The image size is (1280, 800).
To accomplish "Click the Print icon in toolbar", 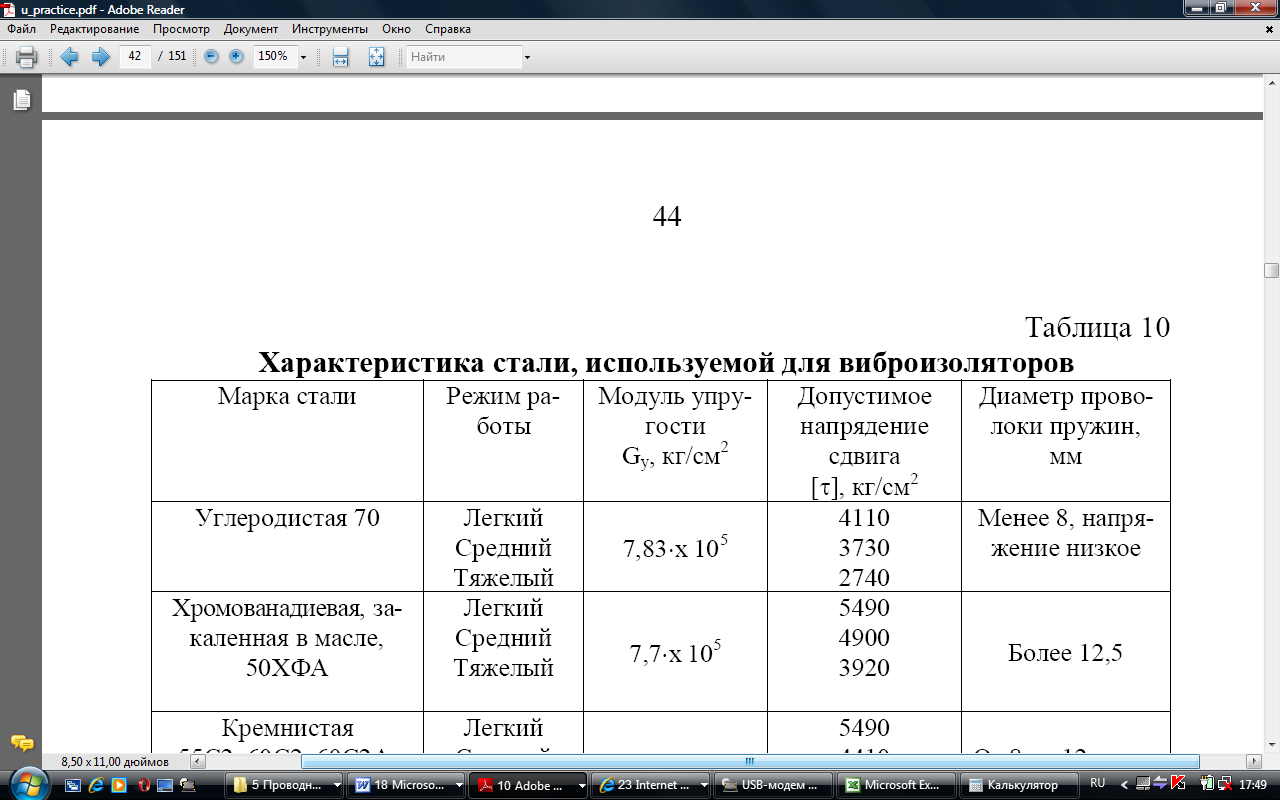I will 27,57.
